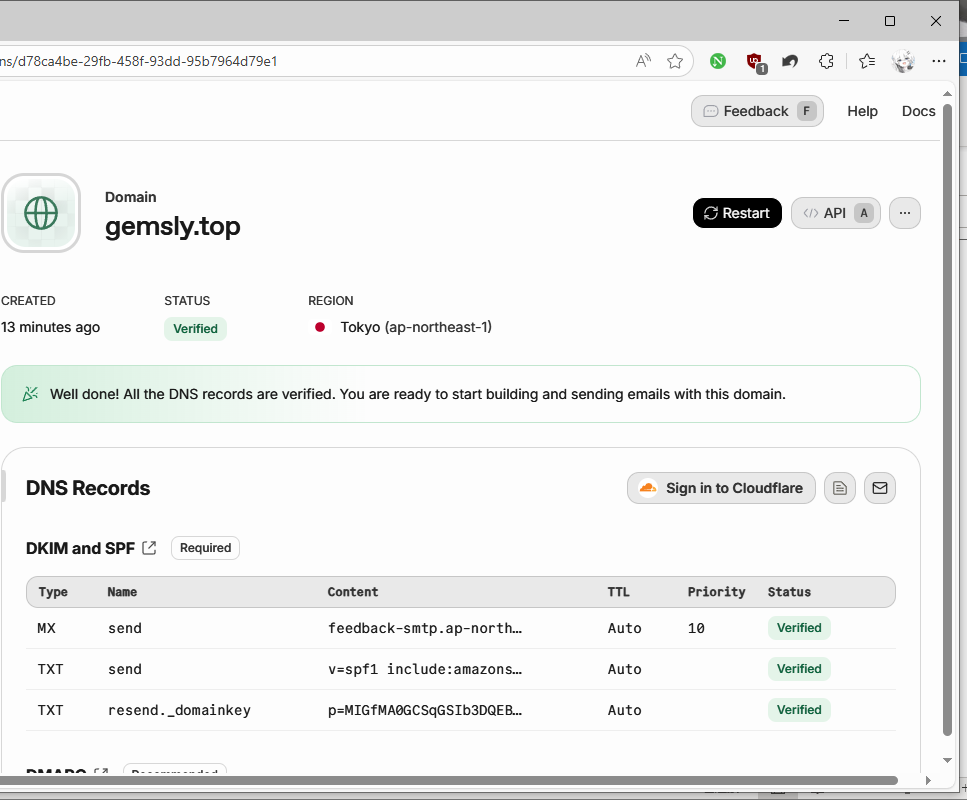Open the browser Extensions puzzle icon
Image resolution: width=967 pixels, height=800 pixels.
point(826,61)
